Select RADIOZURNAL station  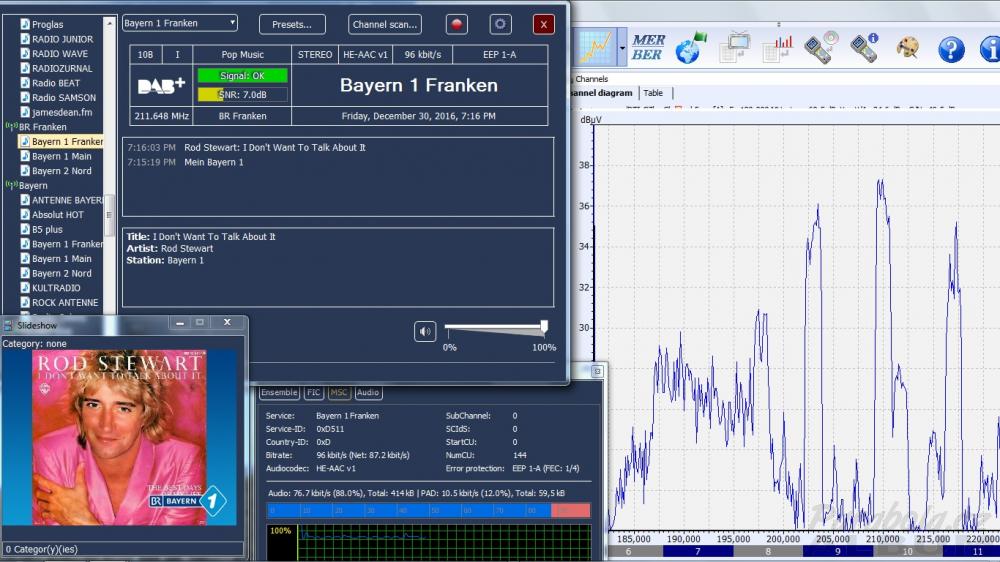[x=62, y=68]
